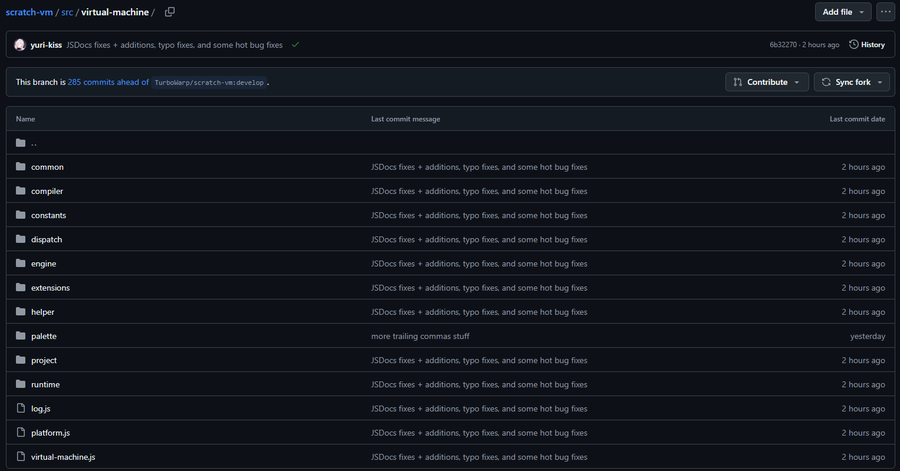Click the Name column header
This screenshot has height=471, width=900.
[x=25, y=119]
